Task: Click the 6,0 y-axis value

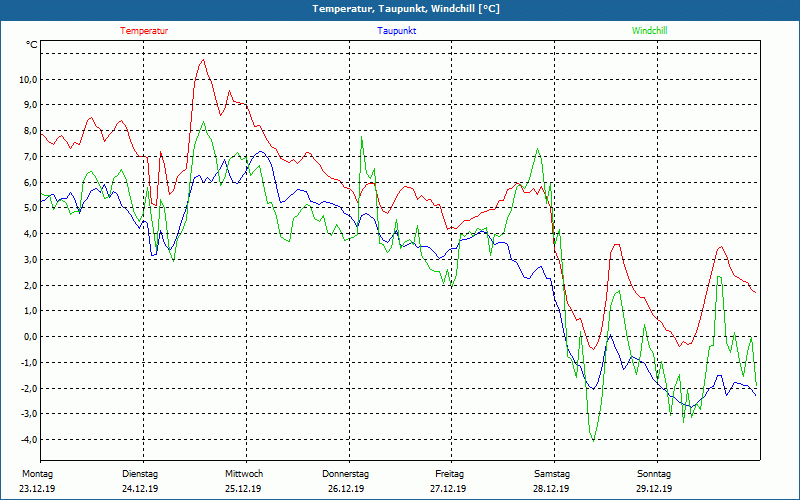Action: coord(30,182)
